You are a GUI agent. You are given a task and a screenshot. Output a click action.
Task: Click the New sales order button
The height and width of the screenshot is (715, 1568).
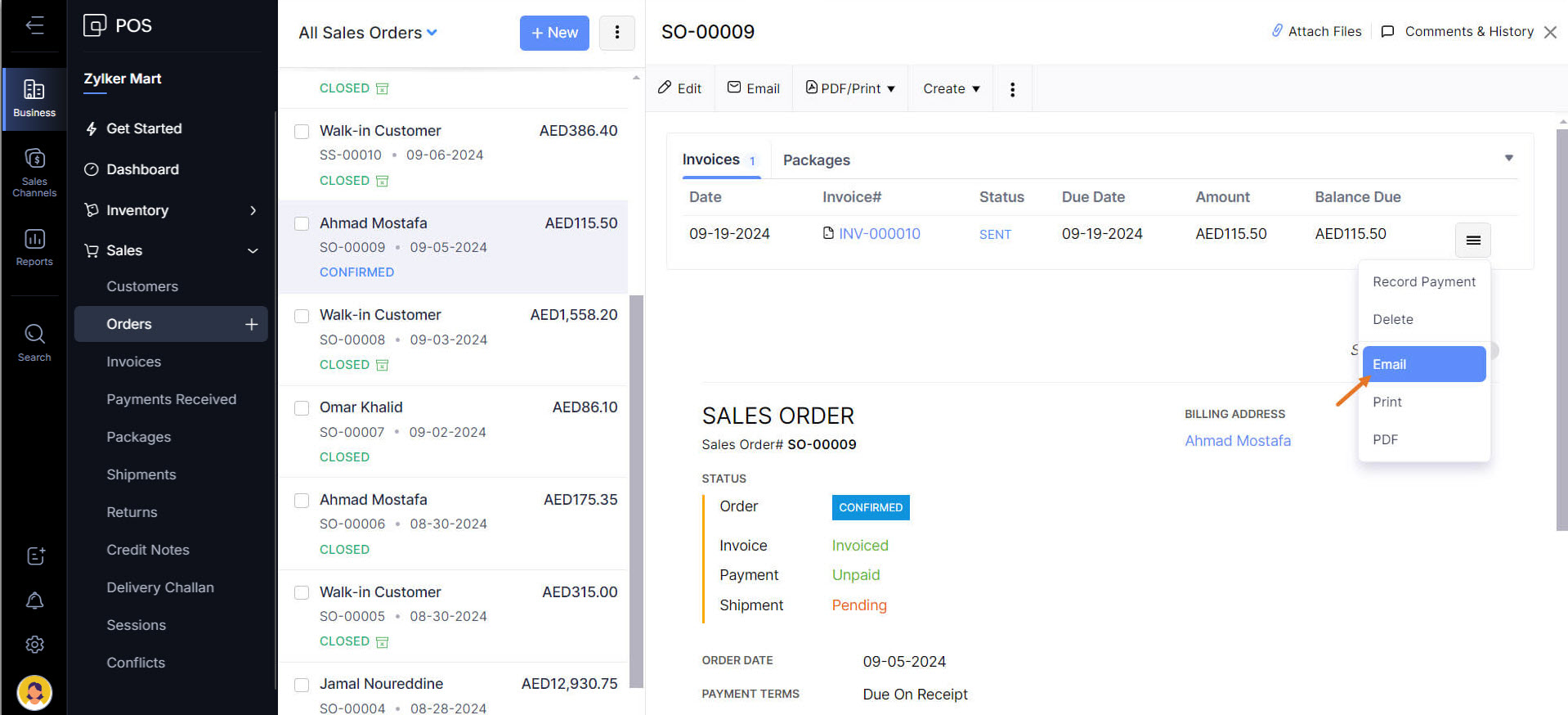tap(554, 33)
